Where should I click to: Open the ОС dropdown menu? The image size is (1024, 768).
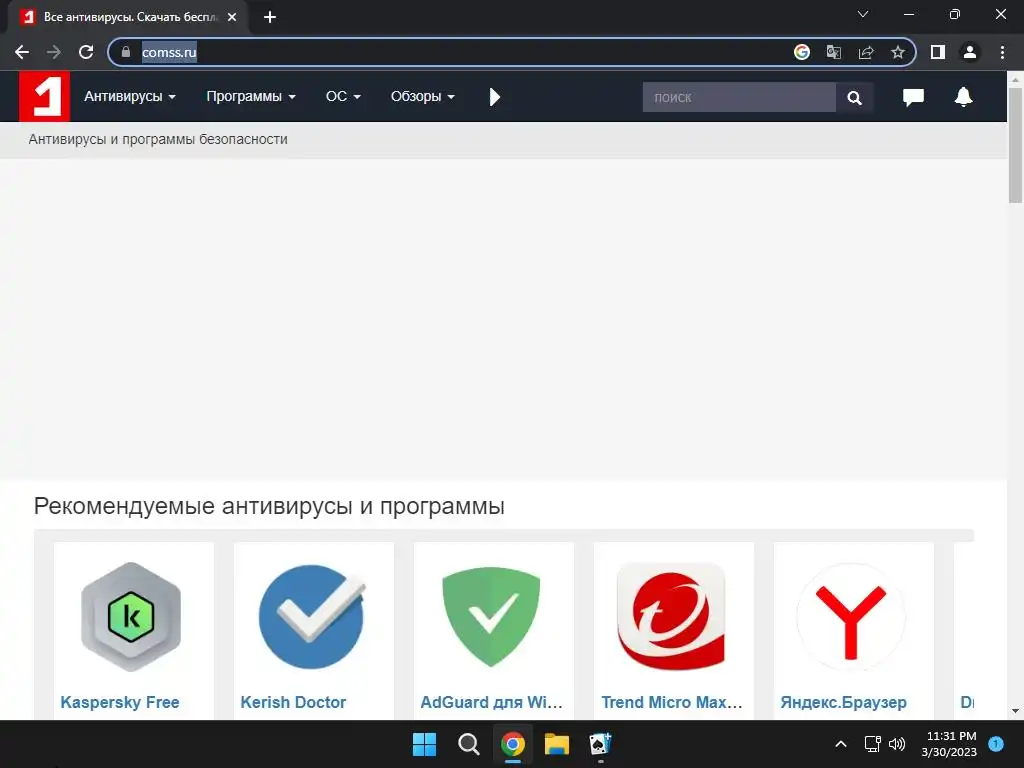click(343, 97)
